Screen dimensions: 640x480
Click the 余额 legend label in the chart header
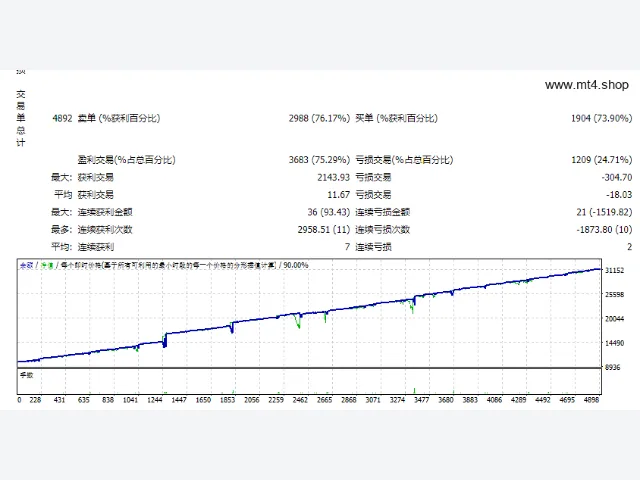click(x=26, y=265)
